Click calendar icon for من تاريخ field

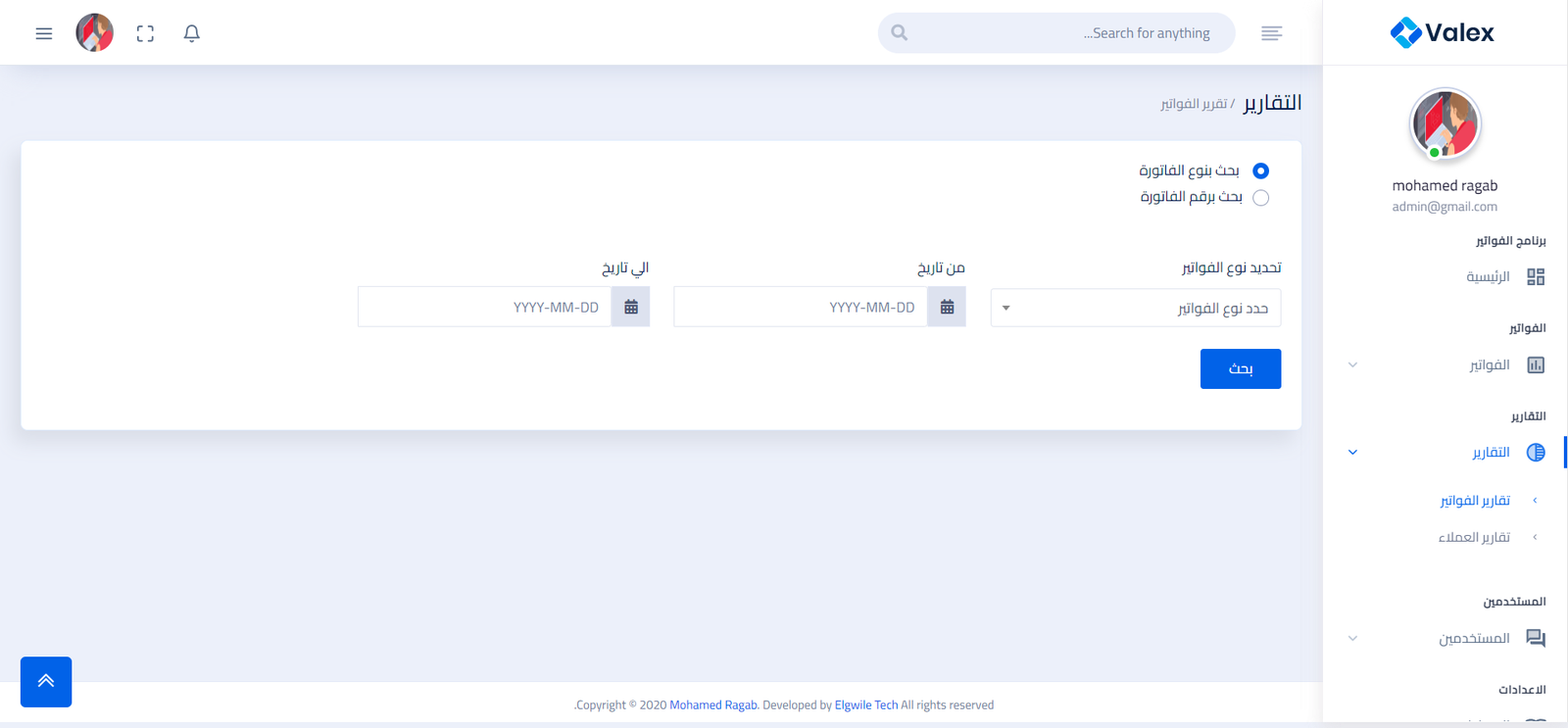point(947,307)
